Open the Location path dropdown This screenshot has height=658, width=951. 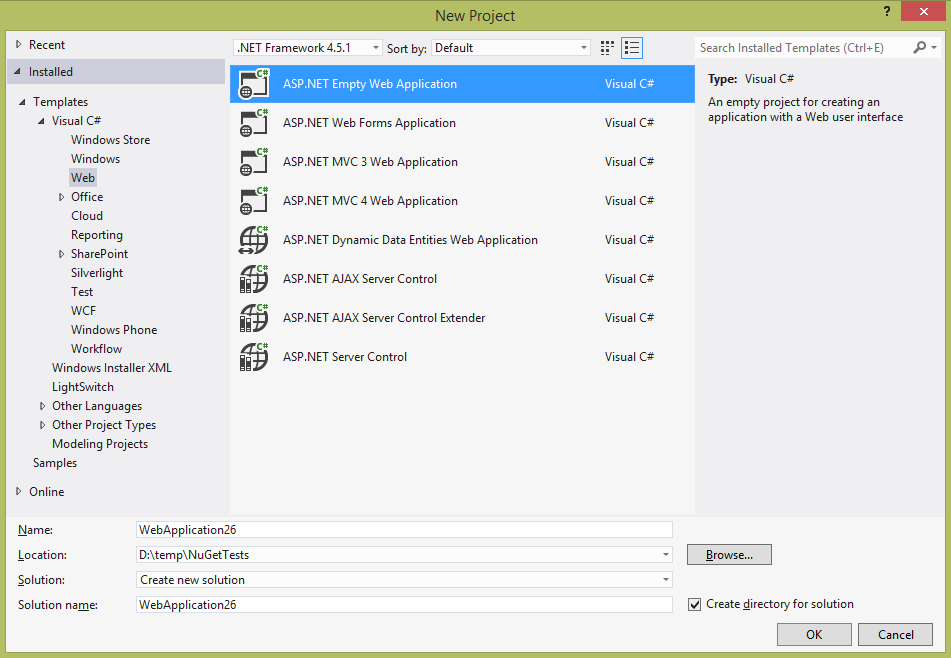665,555
